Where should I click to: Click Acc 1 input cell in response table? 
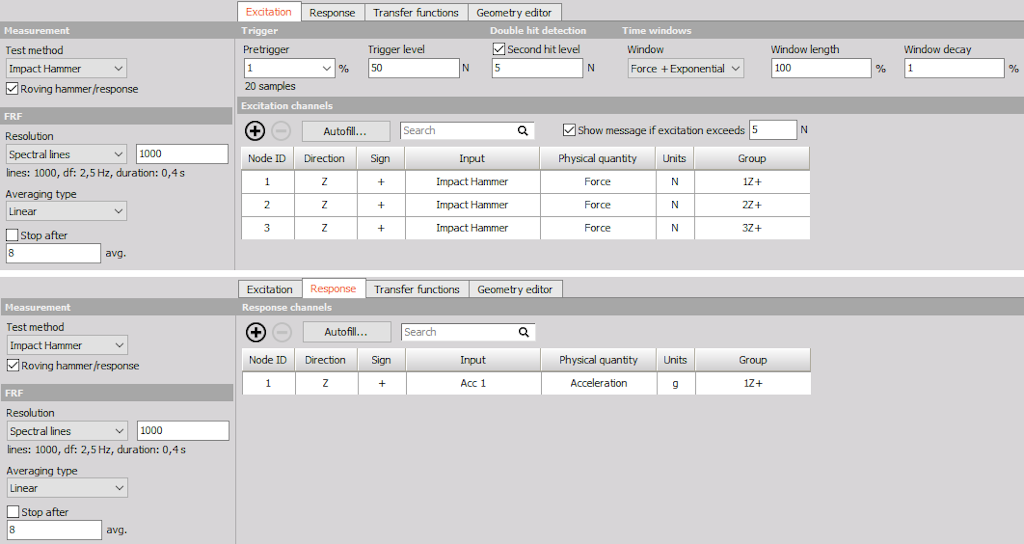click(x=473, y=383)
